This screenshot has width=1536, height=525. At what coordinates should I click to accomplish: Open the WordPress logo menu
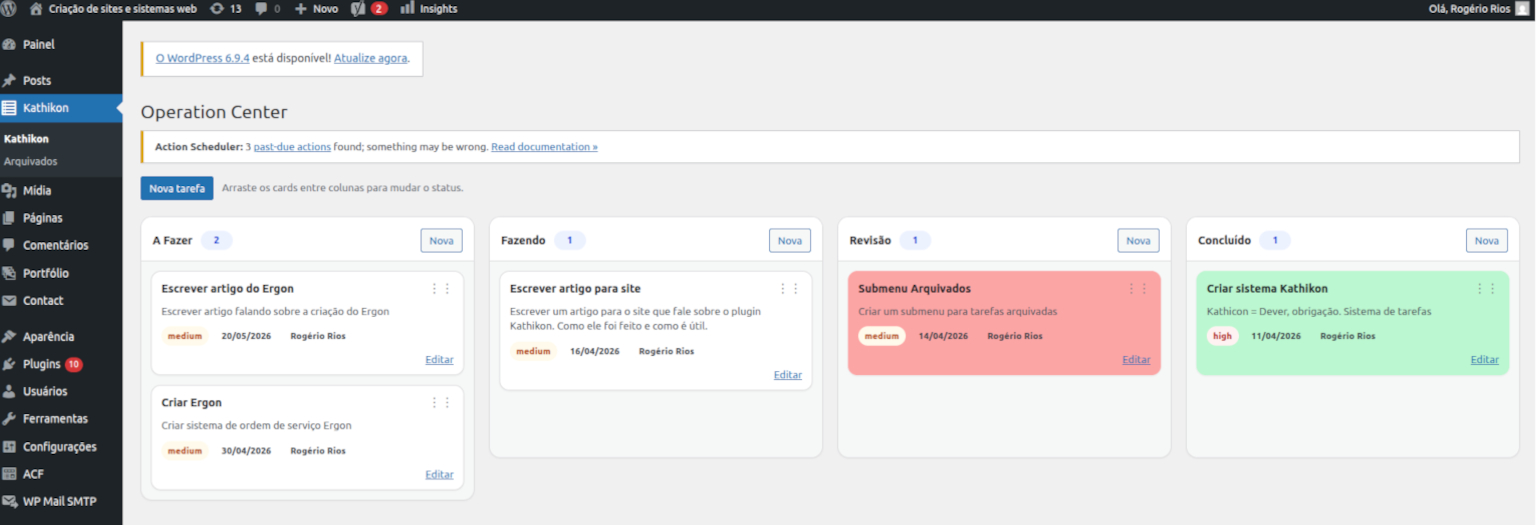(9, 8)
